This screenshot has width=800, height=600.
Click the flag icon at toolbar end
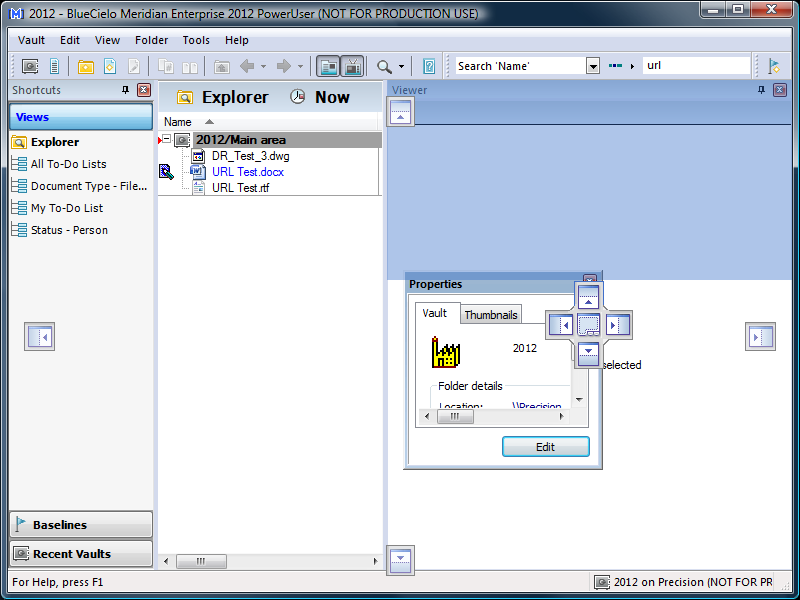774,66
